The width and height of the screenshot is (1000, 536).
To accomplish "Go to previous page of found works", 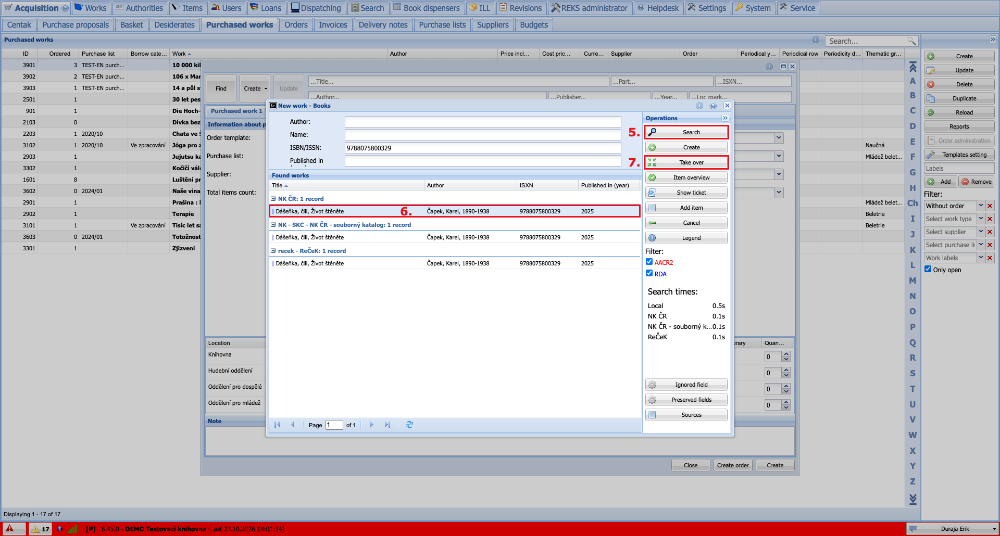I will tap(293, 424).
